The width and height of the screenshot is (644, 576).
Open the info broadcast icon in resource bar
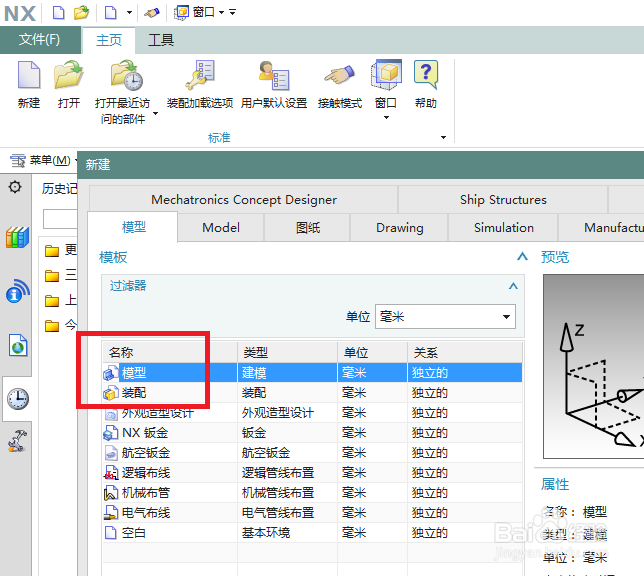tap(17, 291)
